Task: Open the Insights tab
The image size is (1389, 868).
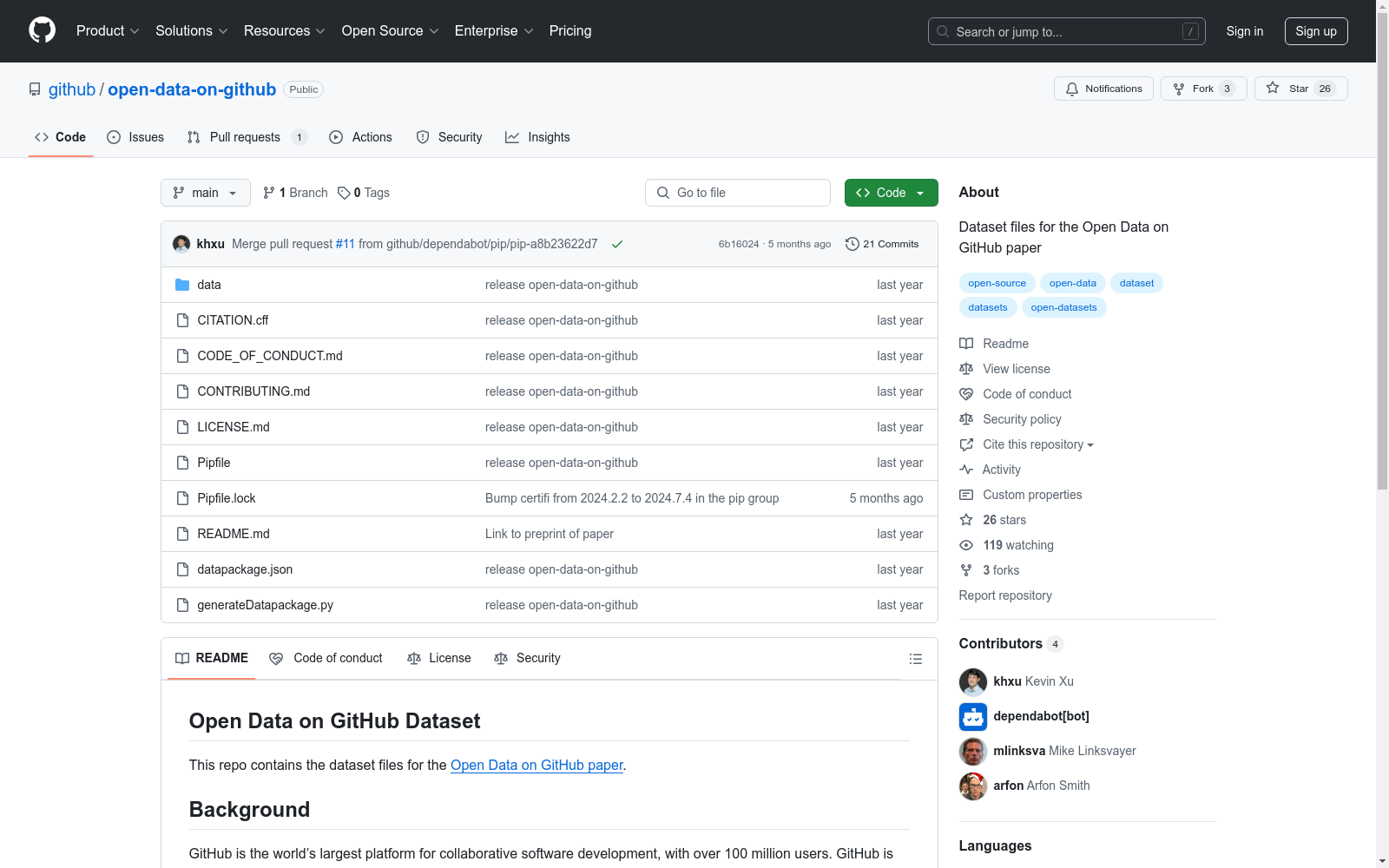Action: [x=538, y=137]
